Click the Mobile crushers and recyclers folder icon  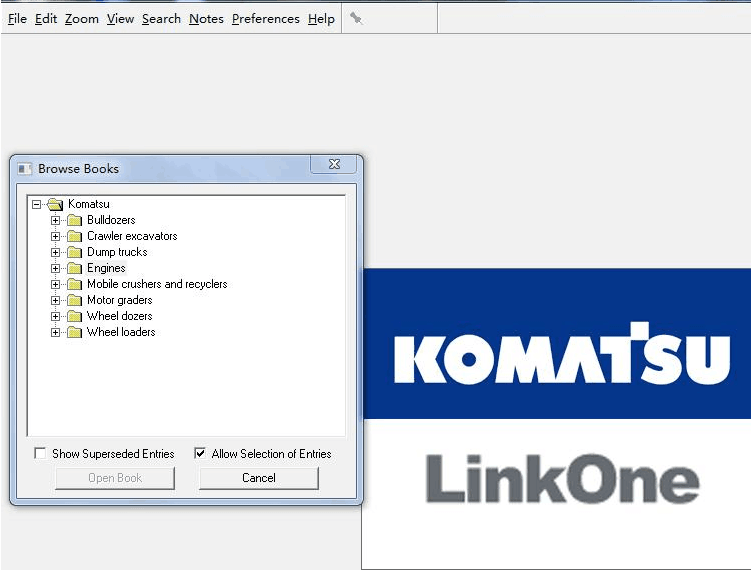pyautogui.click(x=74, y=284)
